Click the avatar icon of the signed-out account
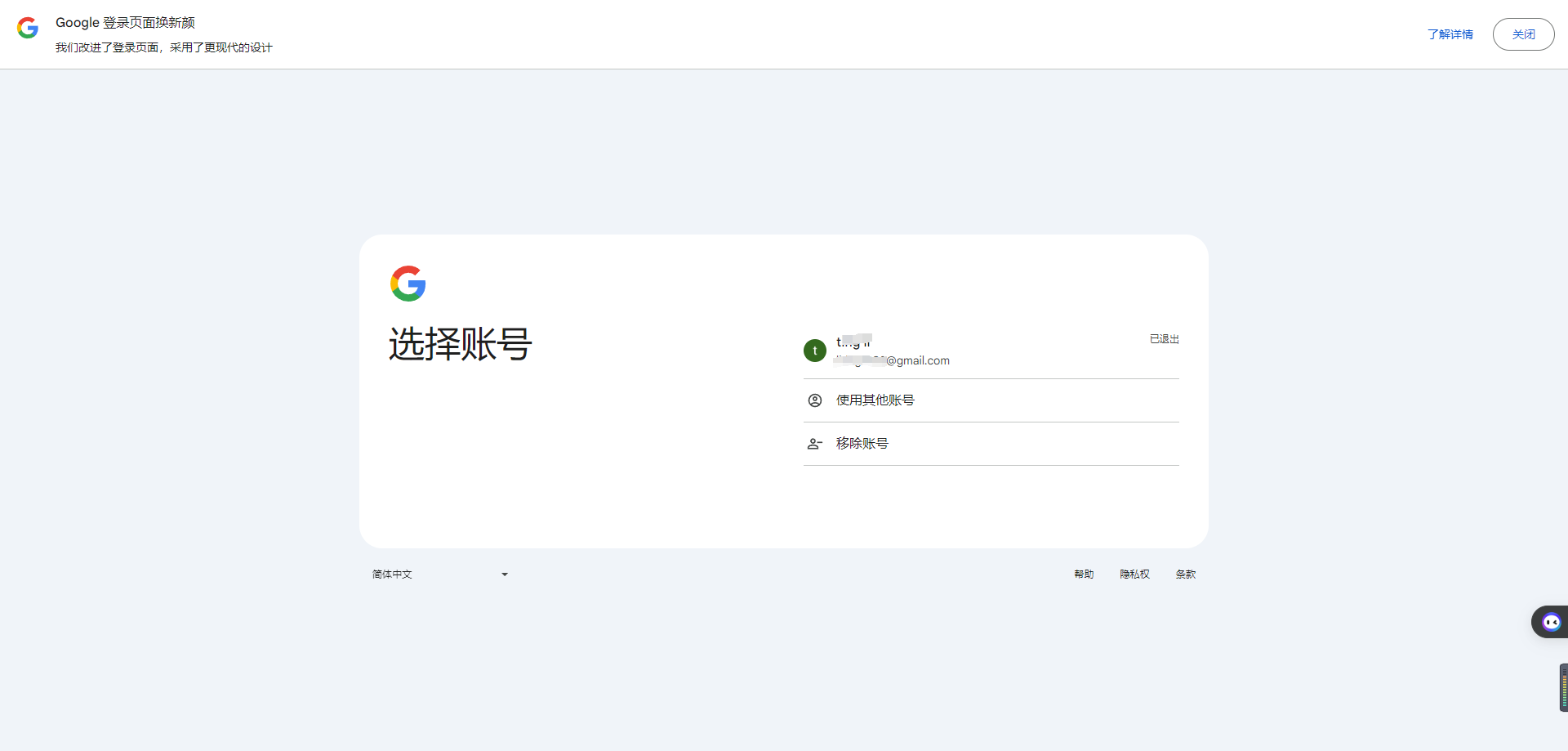Viewport: 1568px width, 751px height. tap(814, 350)
